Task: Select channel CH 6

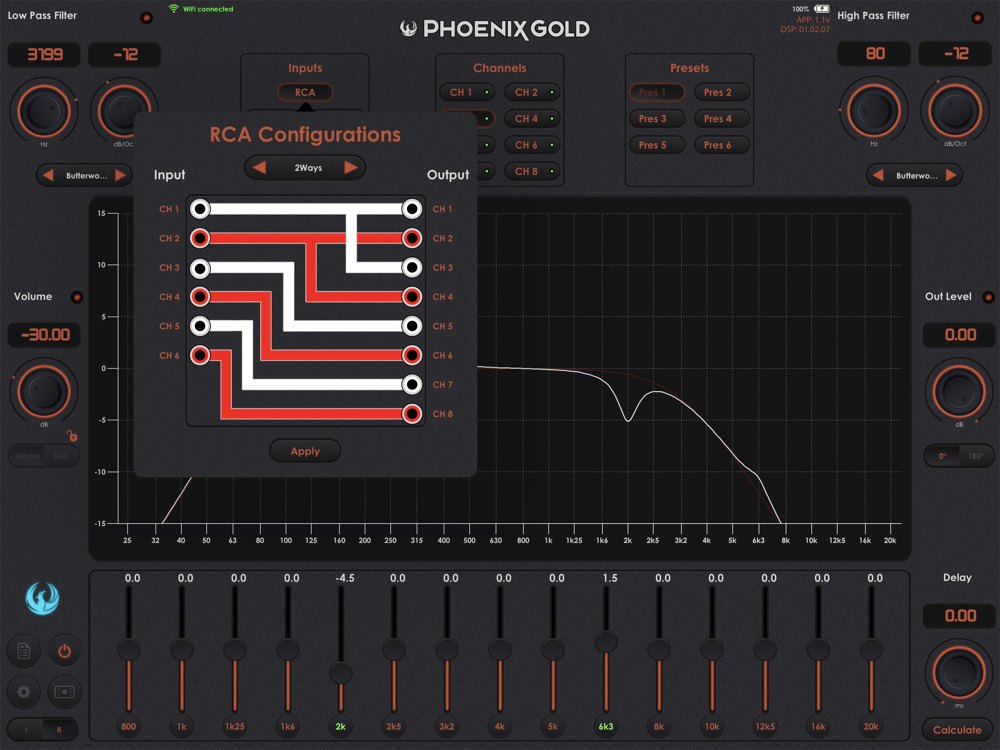Action: point(533,145)
